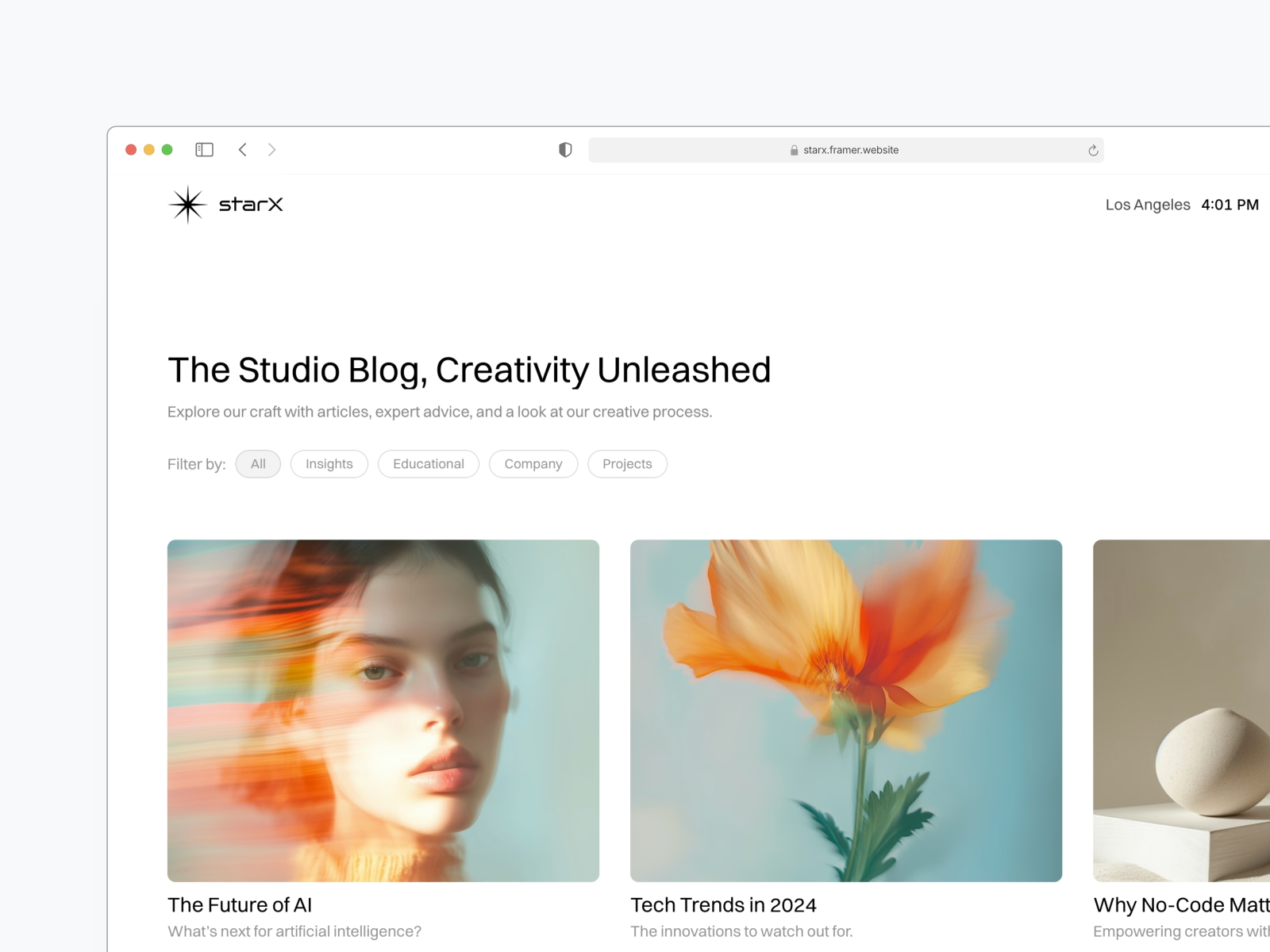Show only Company posts
The width and height of the screenshot is (1270, 952).
pos(533,464)
